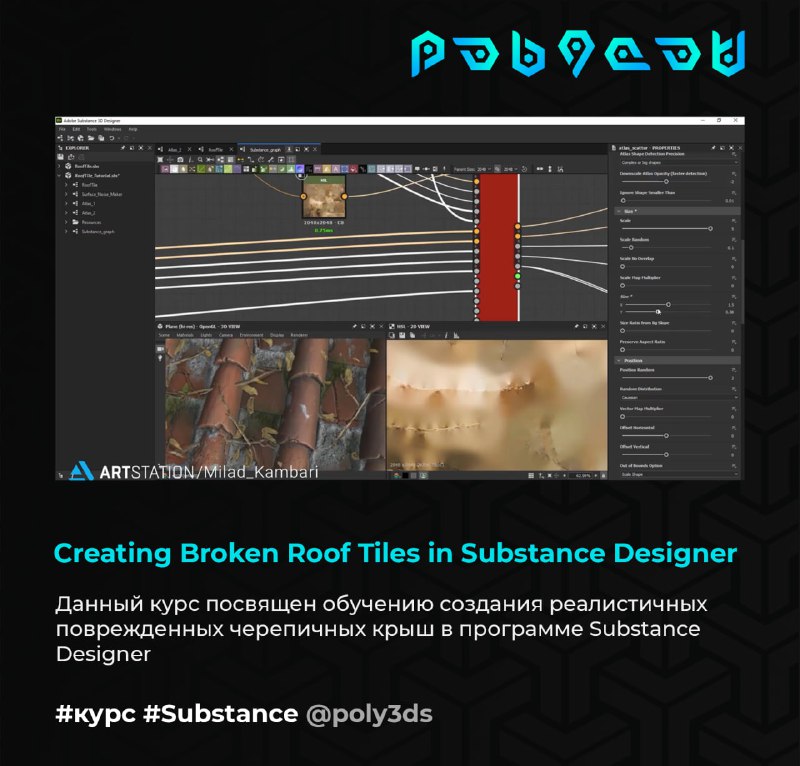Screen dimensions: 800x766
Task: Select Substance_graph in Explorer tree
Action: click(x=98, y=231)
